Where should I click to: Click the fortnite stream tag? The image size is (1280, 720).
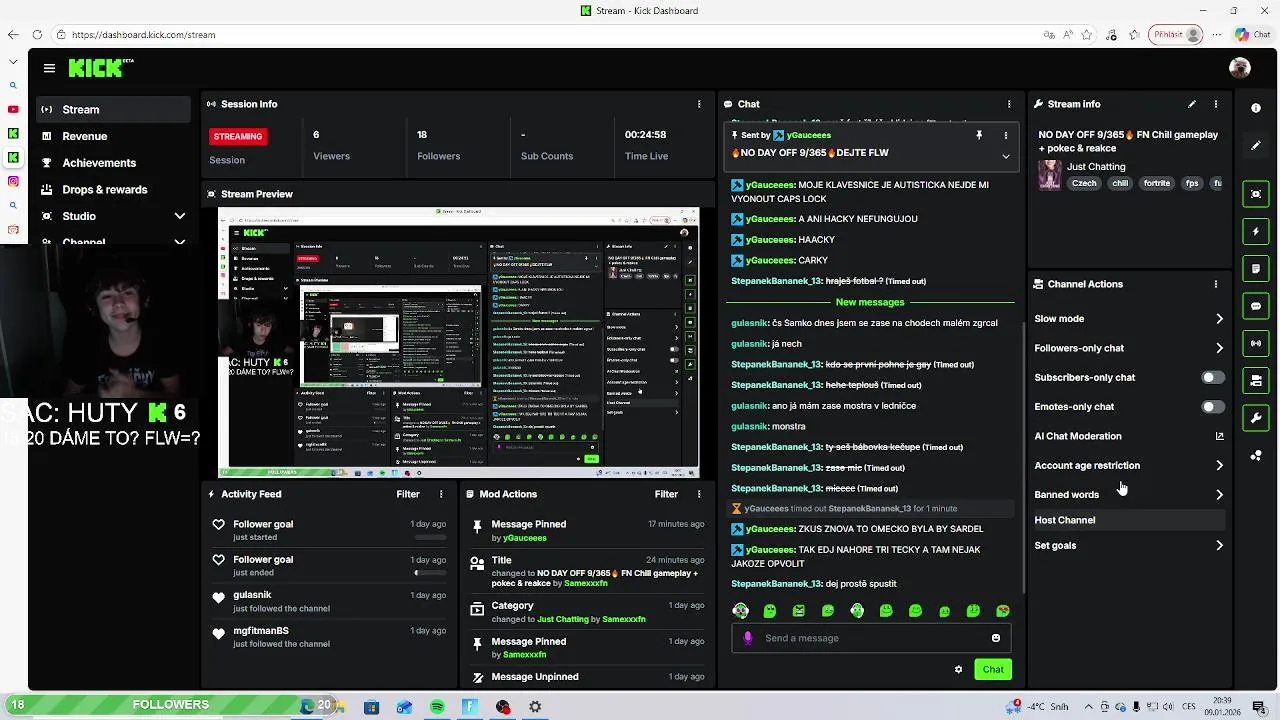(x=1157, y=184)
